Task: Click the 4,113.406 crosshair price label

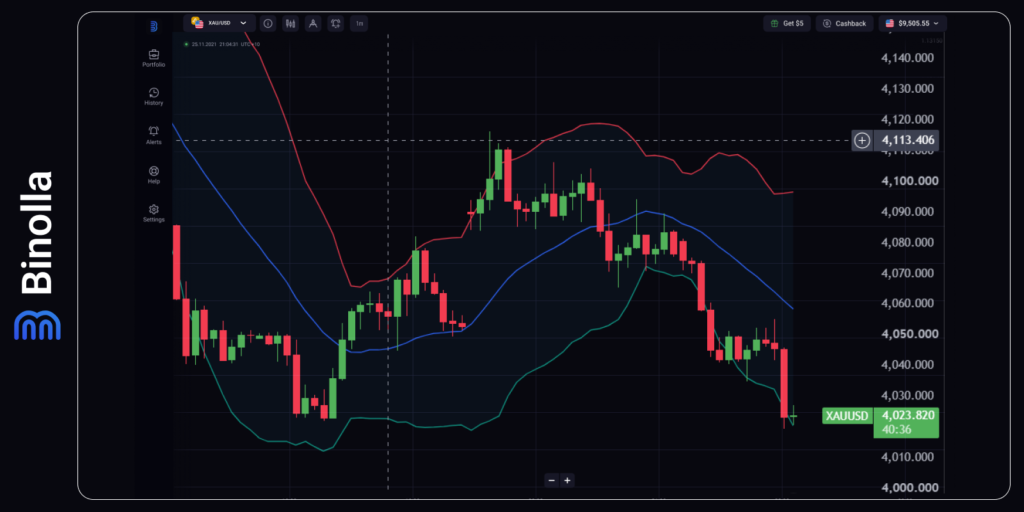Action: point(908,140)
